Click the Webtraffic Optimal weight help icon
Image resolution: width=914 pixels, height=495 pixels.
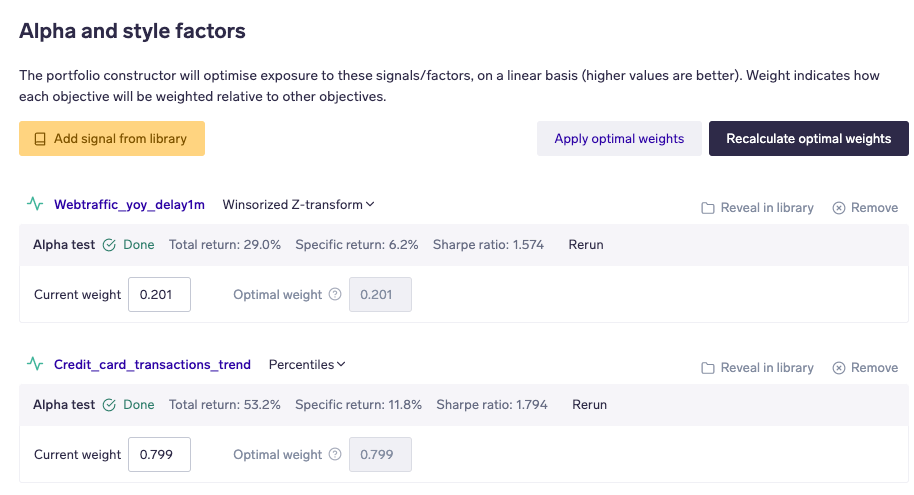[335, 295]
